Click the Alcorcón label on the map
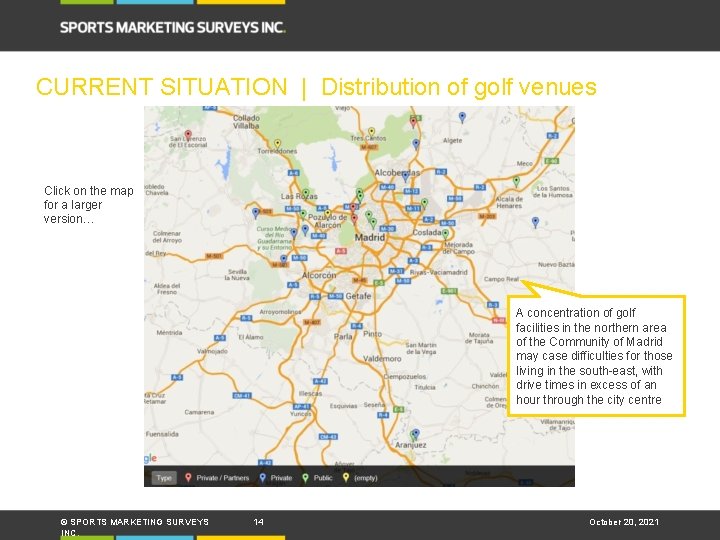This screenshot has height=540, width=720. pos(319,276)
